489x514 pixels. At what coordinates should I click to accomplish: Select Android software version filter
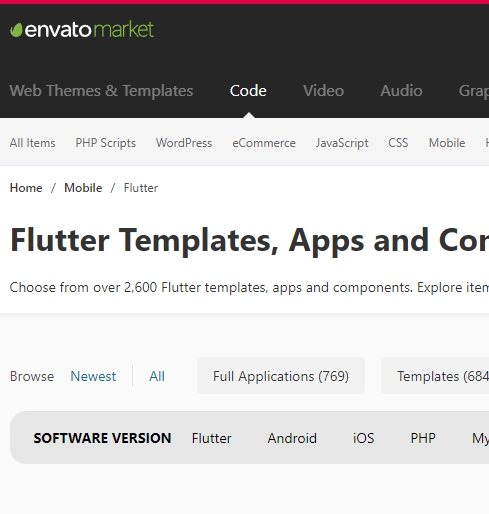pos(292,438)
